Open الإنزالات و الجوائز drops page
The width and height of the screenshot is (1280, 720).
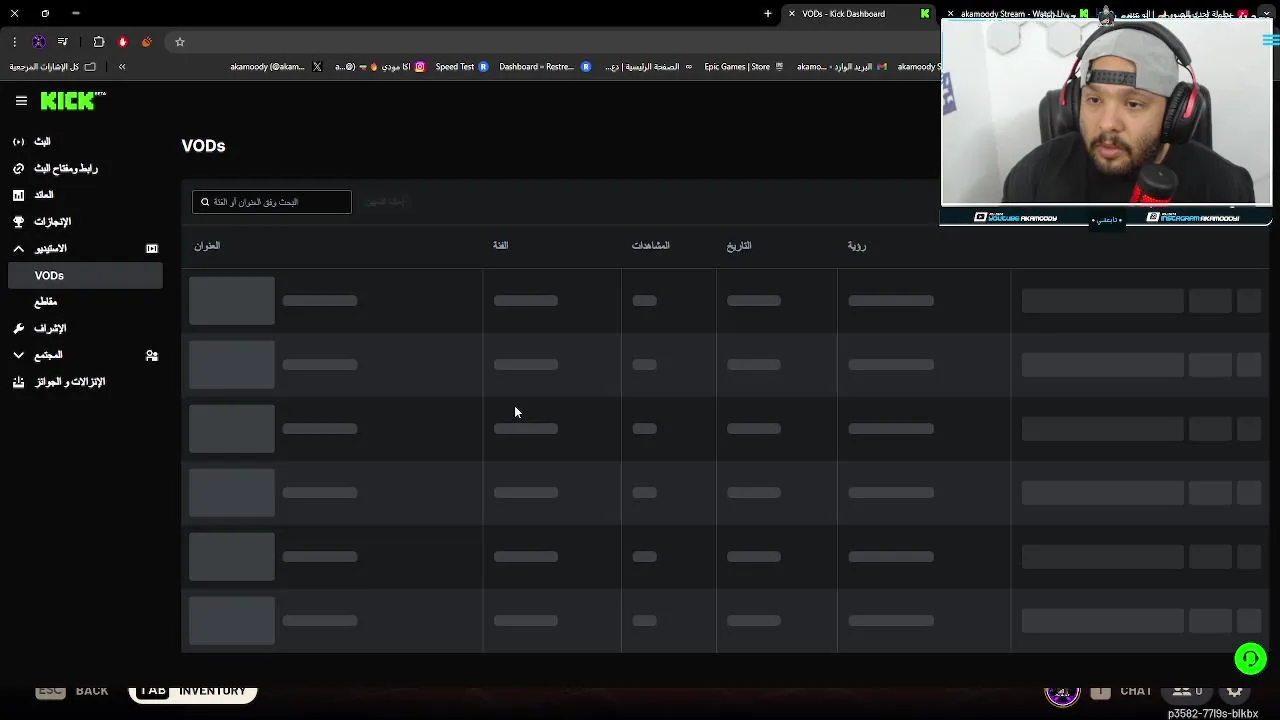pyautogui.click(x=70, y=382)
